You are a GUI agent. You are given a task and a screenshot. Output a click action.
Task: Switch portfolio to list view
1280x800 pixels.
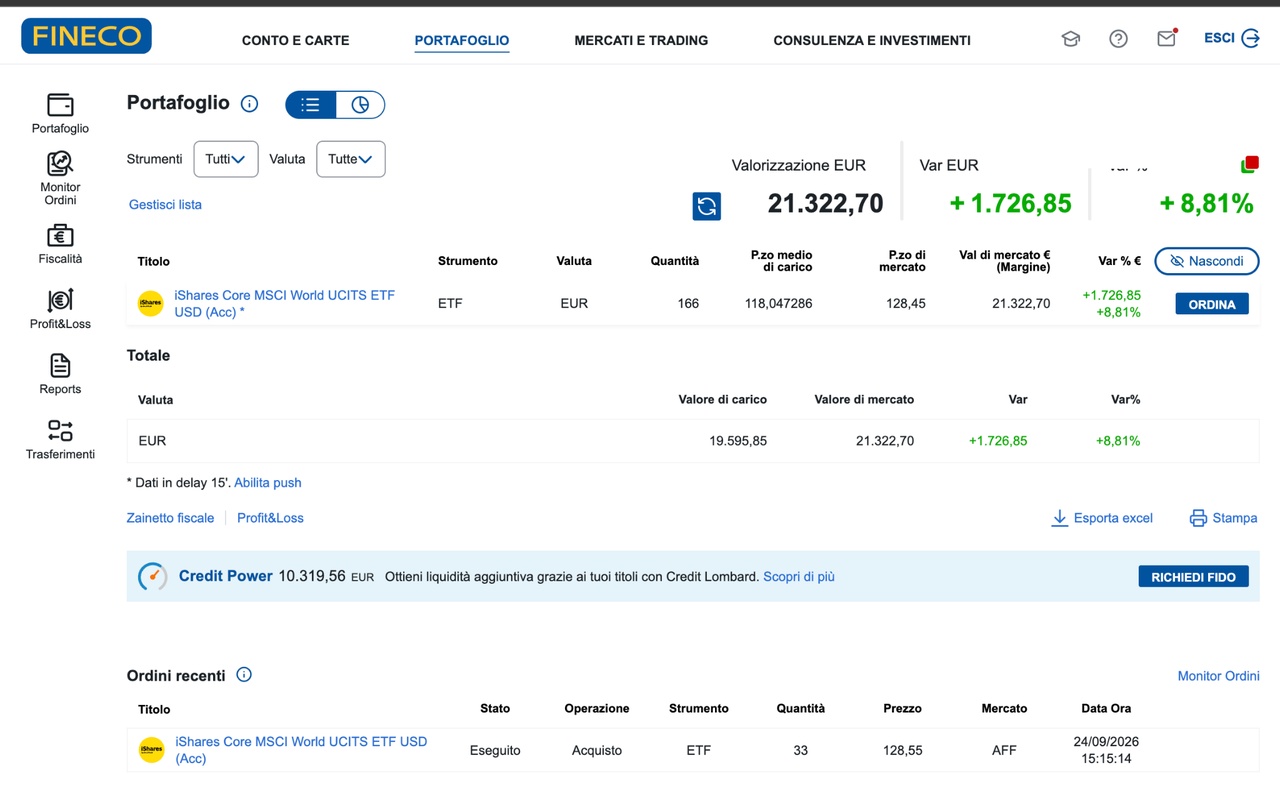[x=310, y=104]
